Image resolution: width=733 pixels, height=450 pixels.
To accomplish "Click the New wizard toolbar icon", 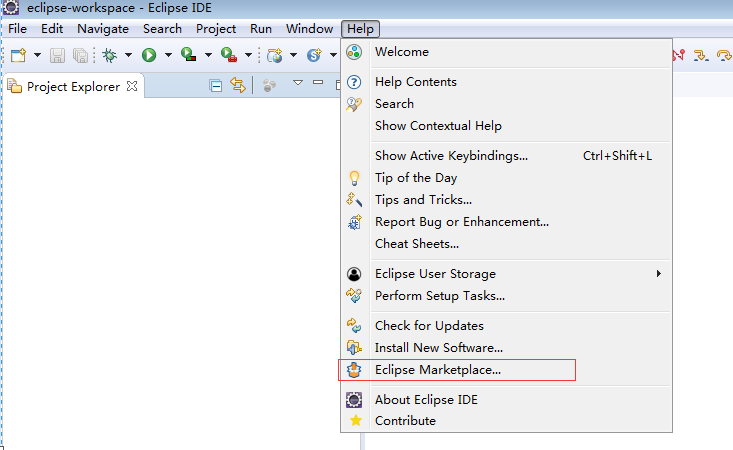I will 19,56.
